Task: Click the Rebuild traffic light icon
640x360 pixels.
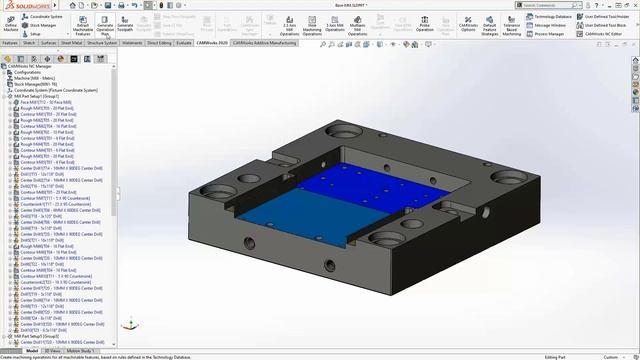Action: (161, 5)
